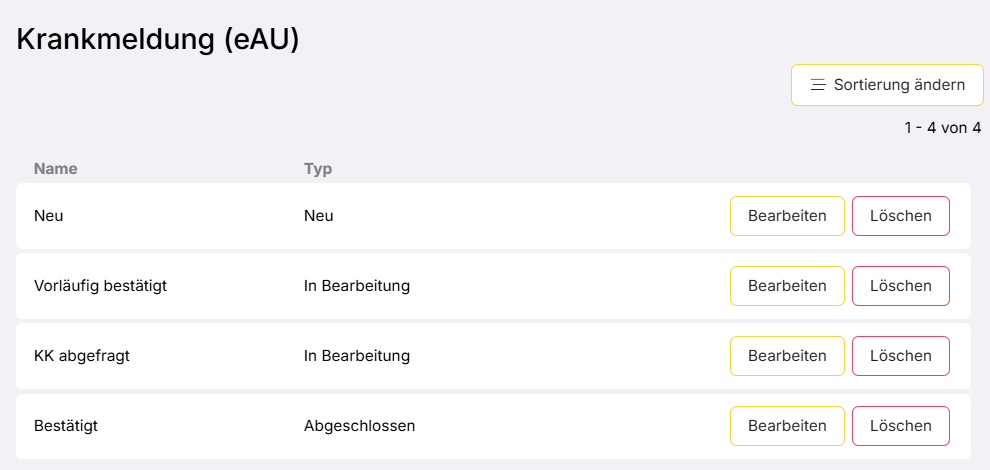Viewport: 990px width, 470px height.
Task: Click the sort lines icon beside Sortierung ändern
Action: click(817, 85)
